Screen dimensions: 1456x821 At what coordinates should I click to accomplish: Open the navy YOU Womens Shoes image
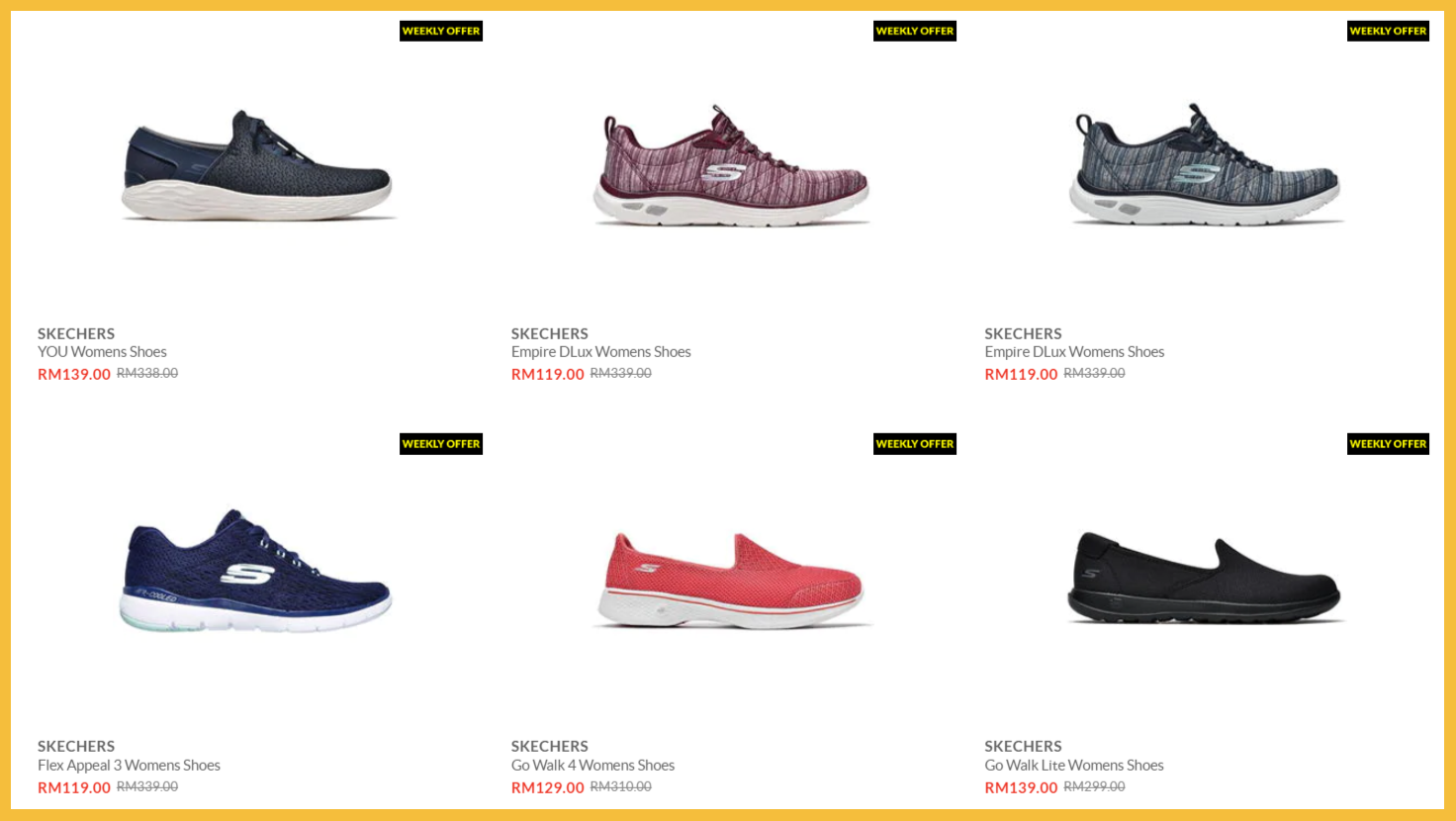257,165
